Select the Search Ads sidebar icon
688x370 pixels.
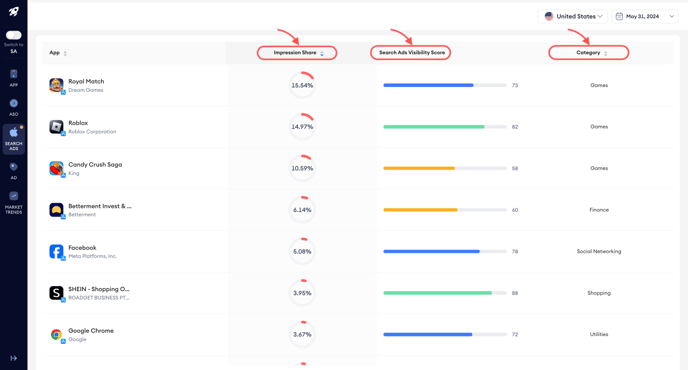[14, 139]
